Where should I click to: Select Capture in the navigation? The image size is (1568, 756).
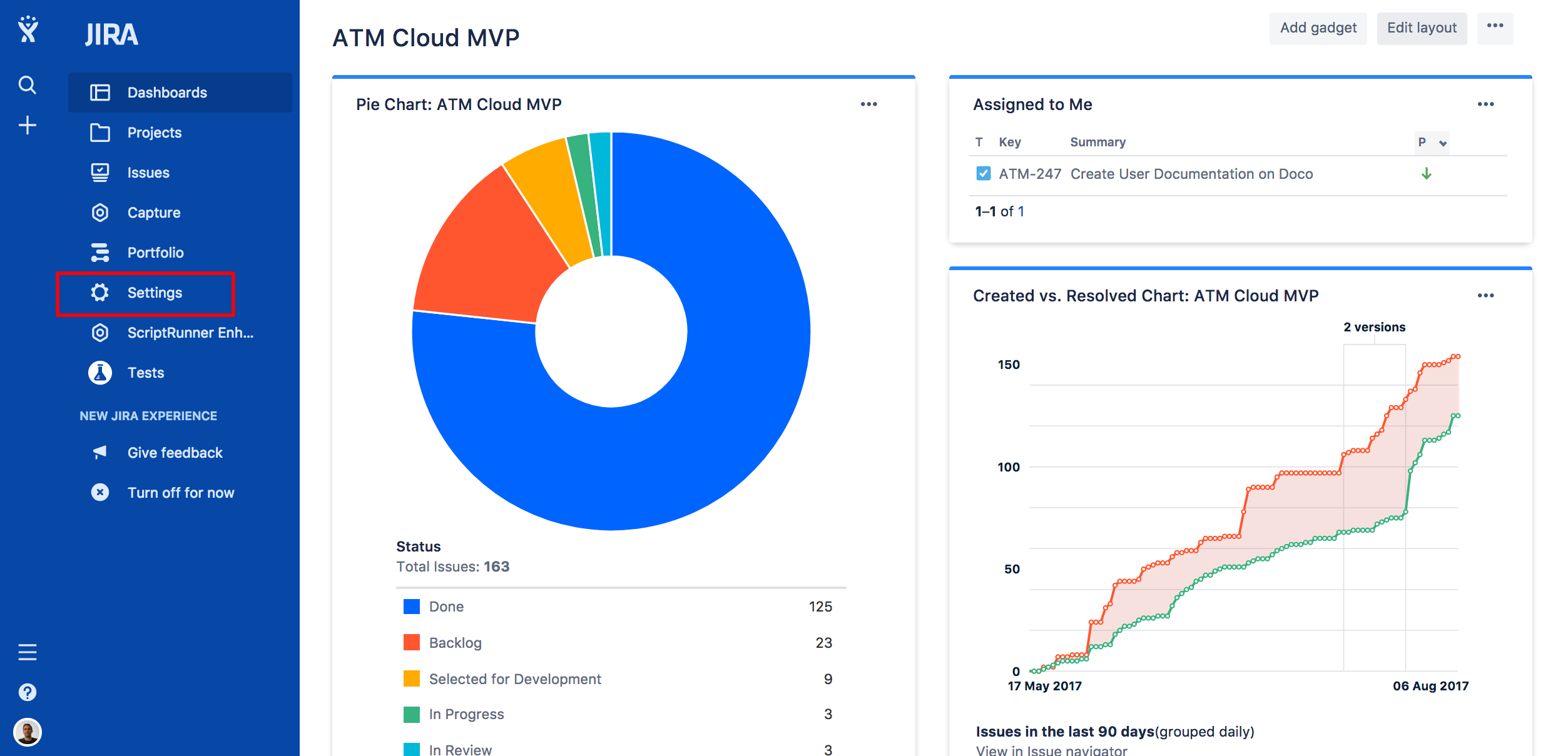coord(180,213)
